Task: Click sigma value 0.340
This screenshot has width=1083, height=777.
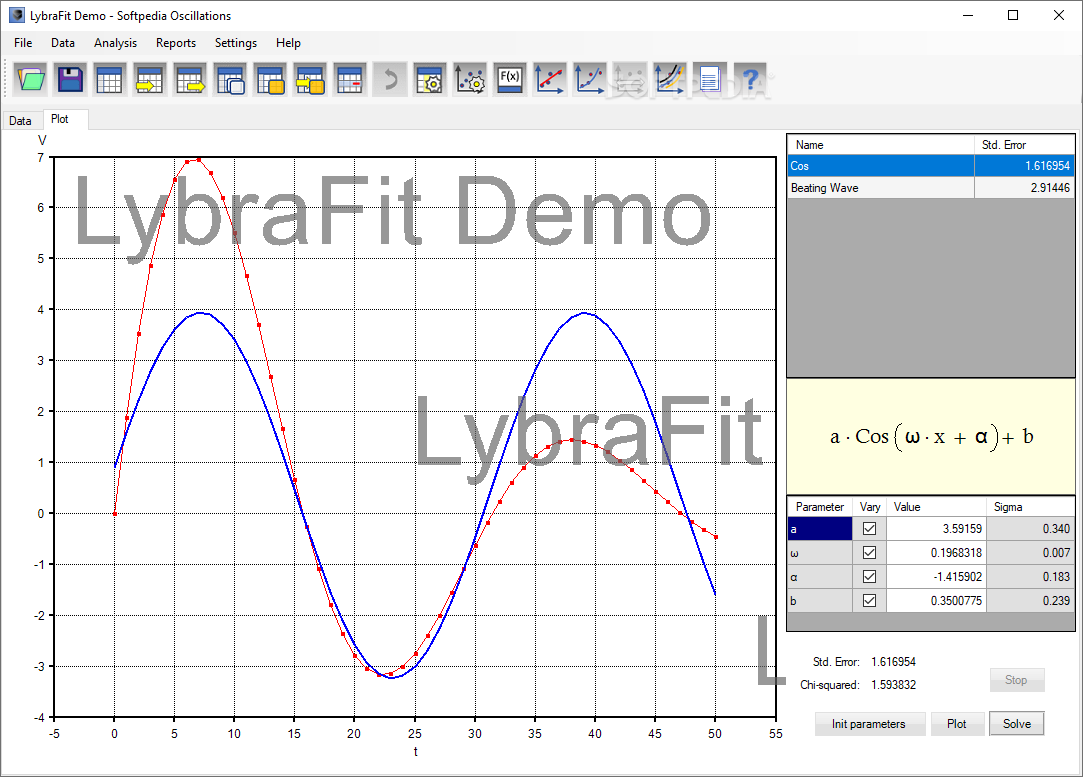Action: click(x=1031, y=528)
